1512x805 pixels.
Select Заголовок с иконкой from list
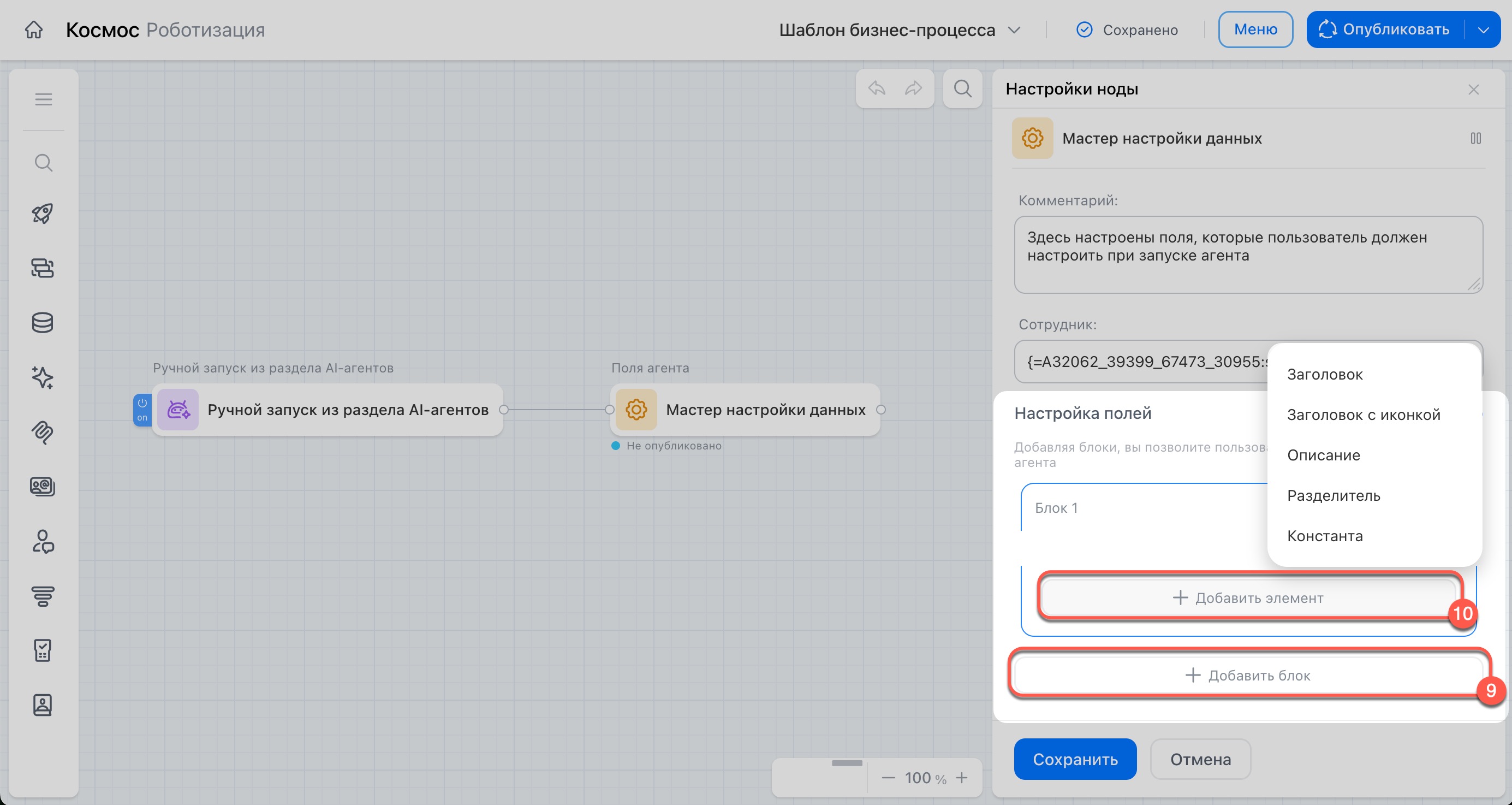pyautogui.click(x=1364, y=415)
